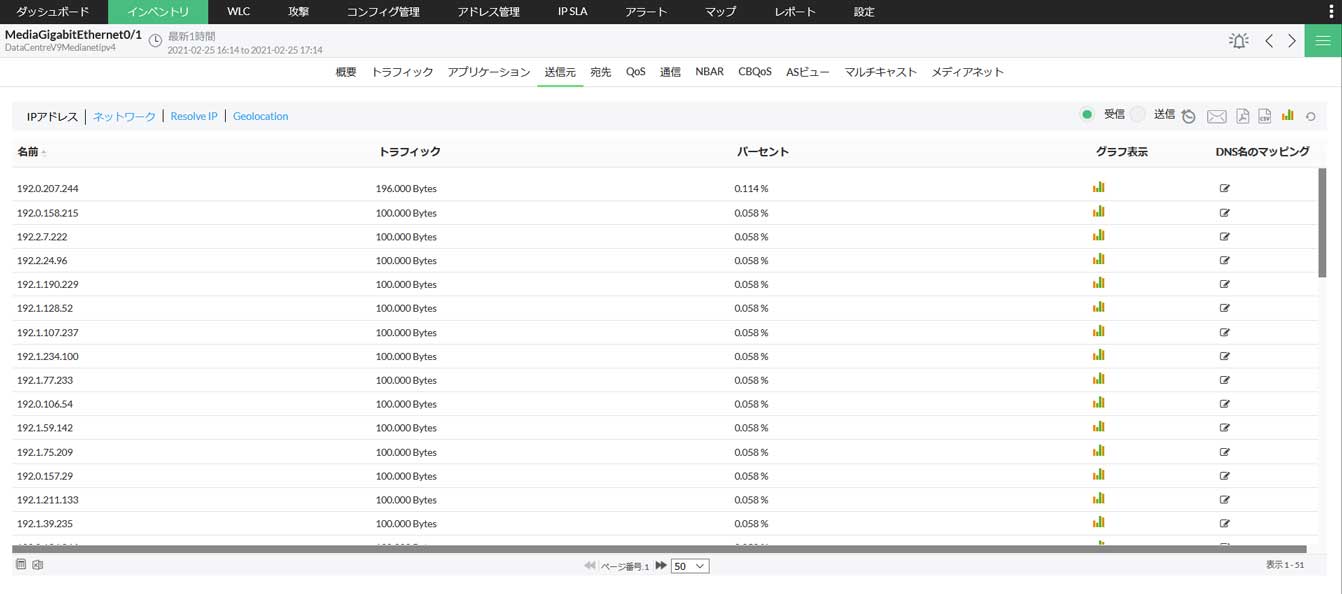Export report as PDF icon
The image size is (1342, 594).
1242,116
